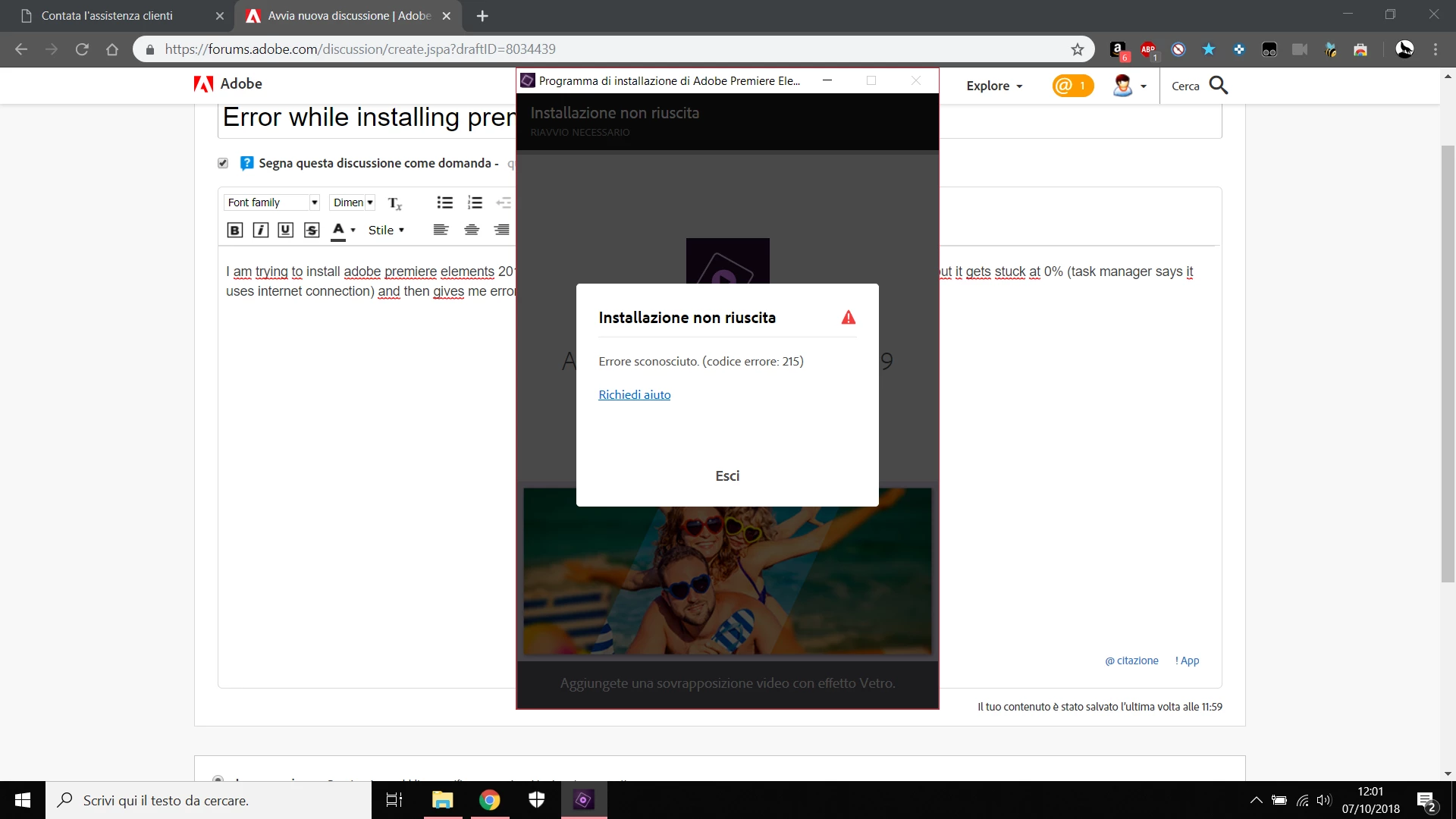Open Chrome from the Windows taskbar
This screenshot has height=819, width=1456.
click(x=489, y=800)
